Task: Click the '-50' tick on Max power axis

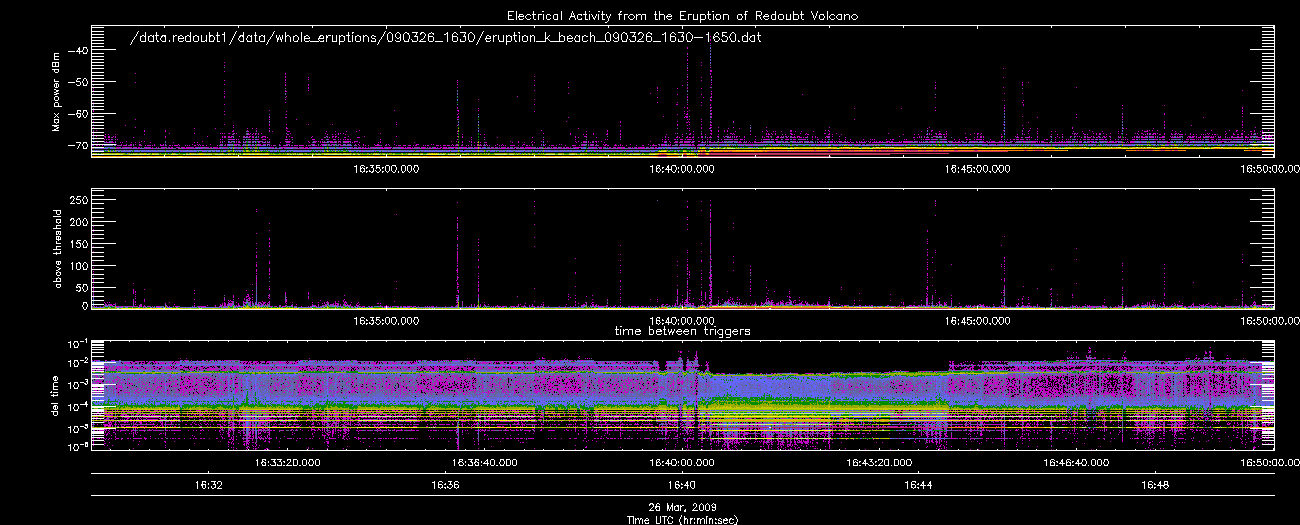Action: tap(79, 82)
